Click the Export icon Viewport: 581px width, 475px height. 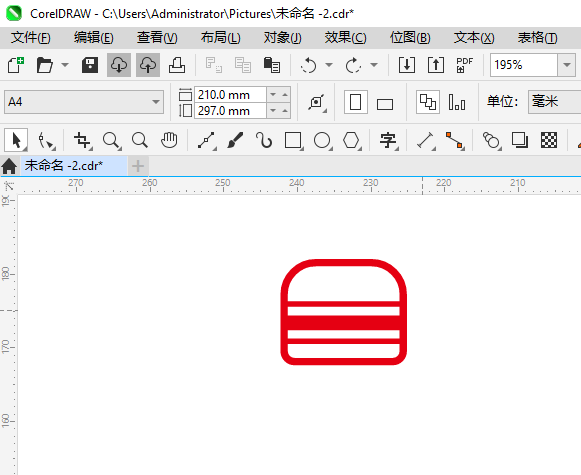point(436,65)
